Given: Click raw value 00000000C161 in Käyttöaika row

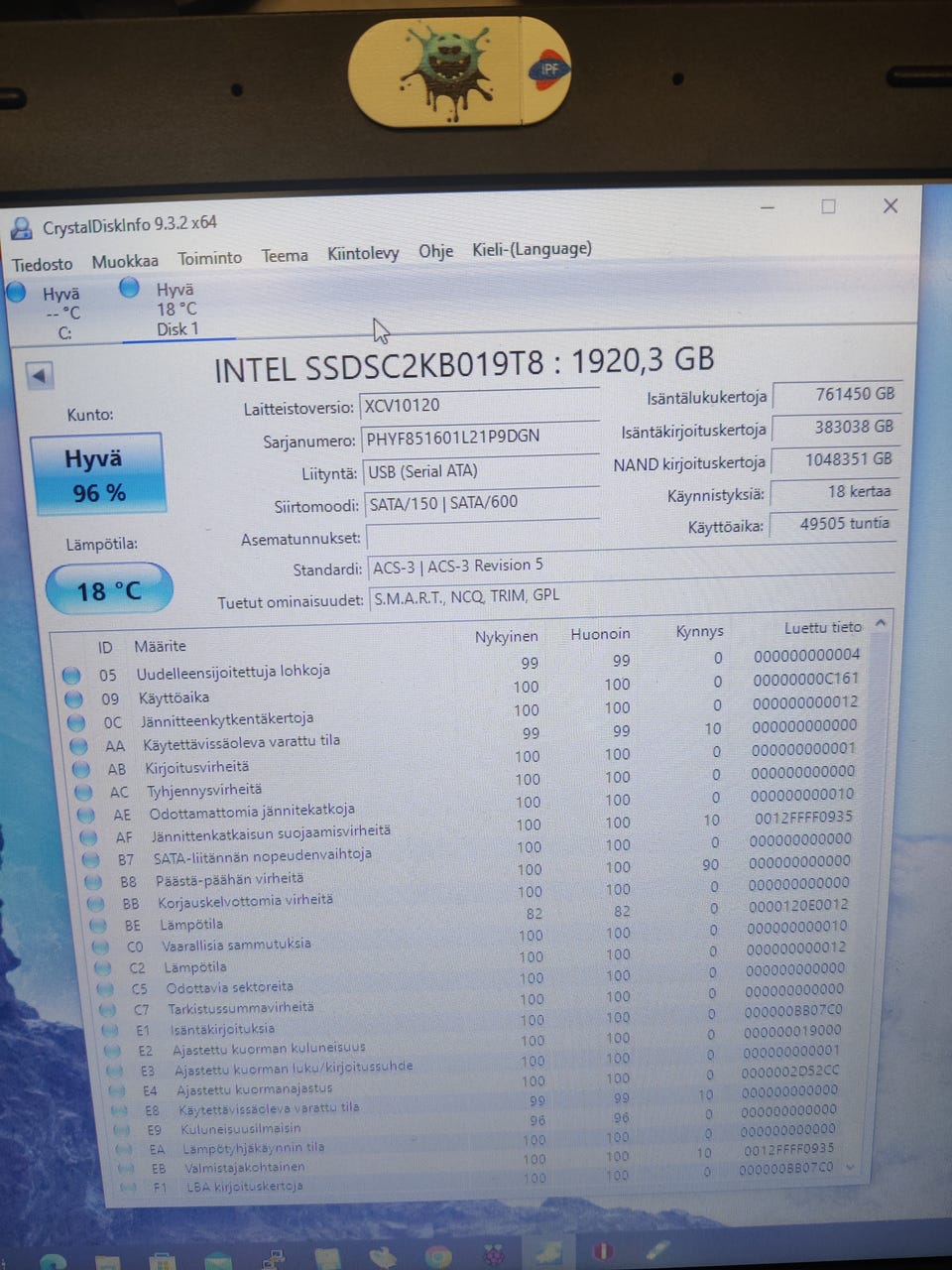Looking at the screenshot, I should click(805, 679).
